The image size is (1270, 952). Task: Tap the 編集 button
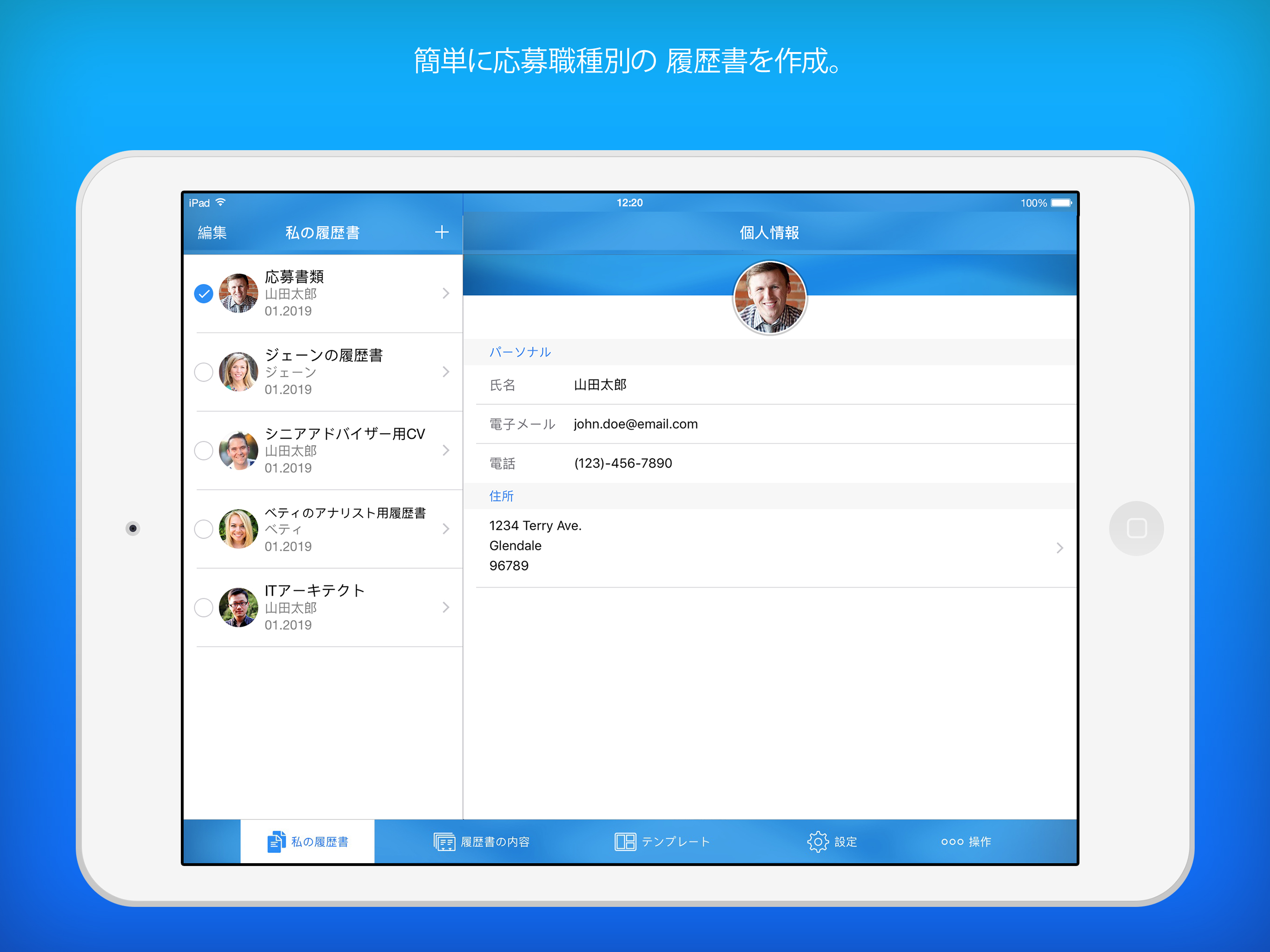point(212,232)
